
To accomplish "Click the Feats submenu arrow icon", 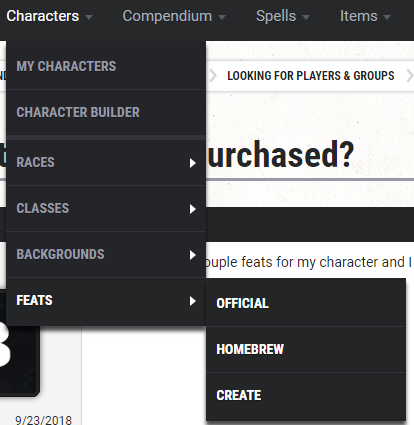I will (192, 301).
